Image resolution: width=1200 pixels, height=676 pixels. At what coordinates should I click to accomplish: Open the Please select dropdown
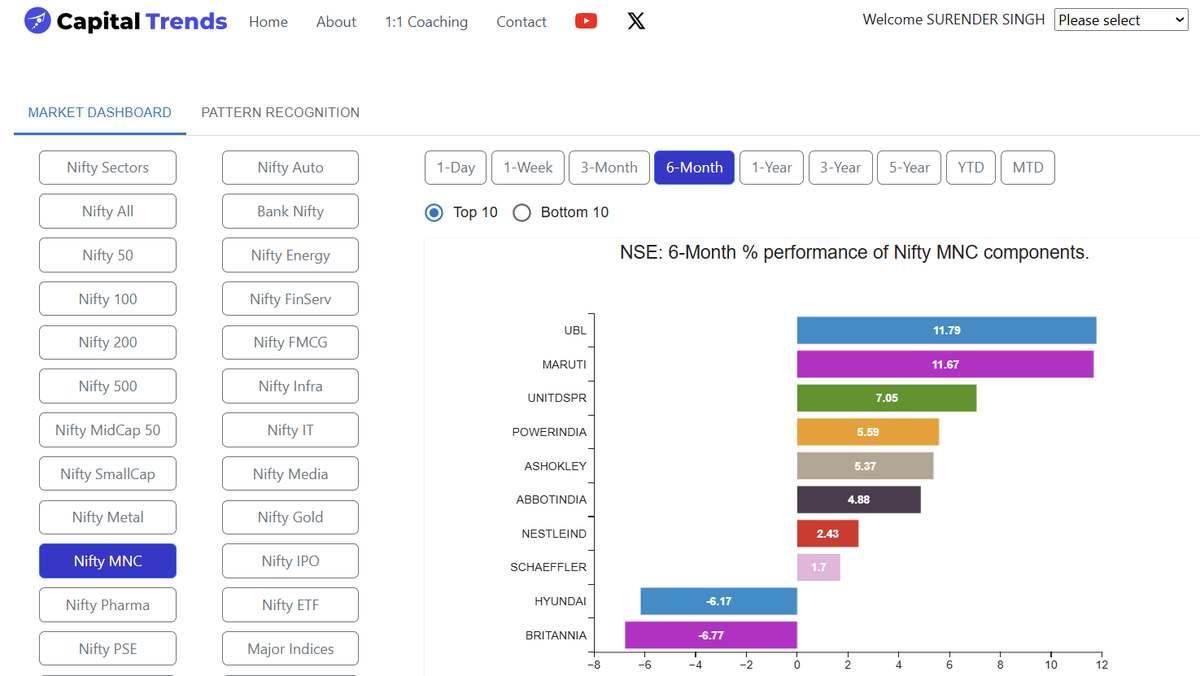pyautogui.click(x=1121, y=20)
